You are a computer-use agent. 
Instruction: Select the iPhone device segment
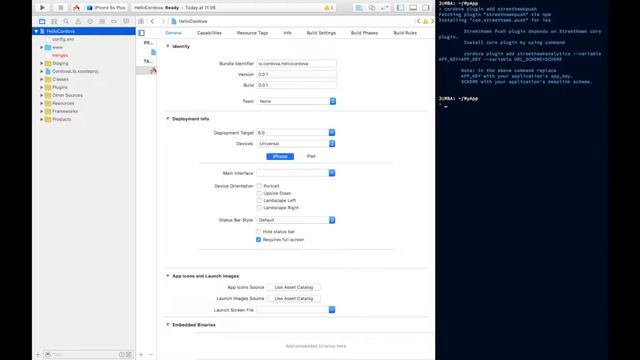[x=280, y=156]
